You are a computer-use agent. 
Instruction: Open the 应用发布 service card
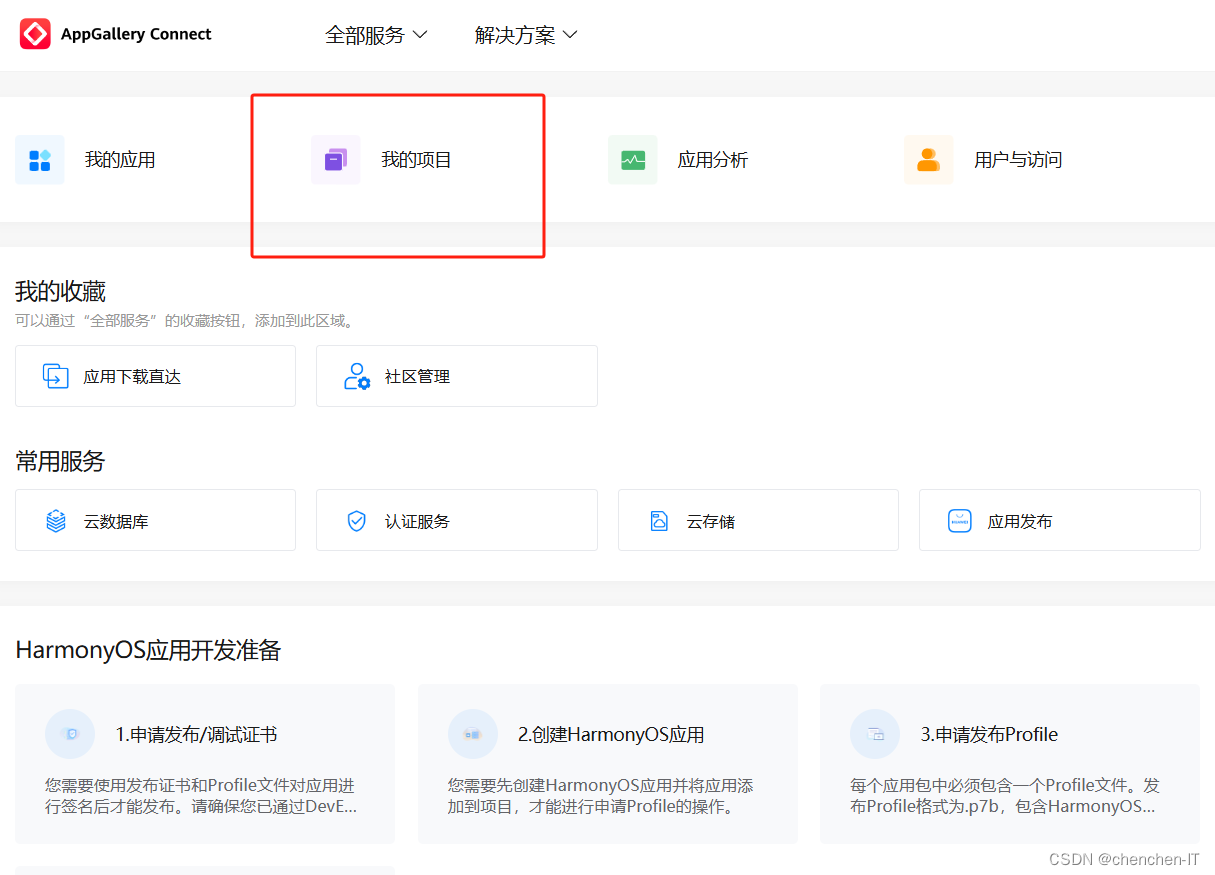(1060, 520)
